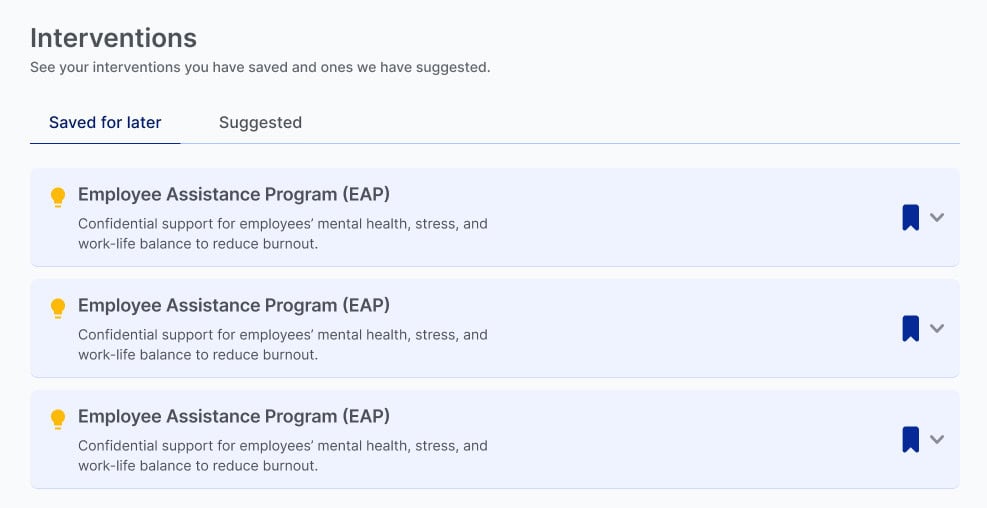
Task: Click the lightbulb icon on the first EAP card
Action: (58, 197)
